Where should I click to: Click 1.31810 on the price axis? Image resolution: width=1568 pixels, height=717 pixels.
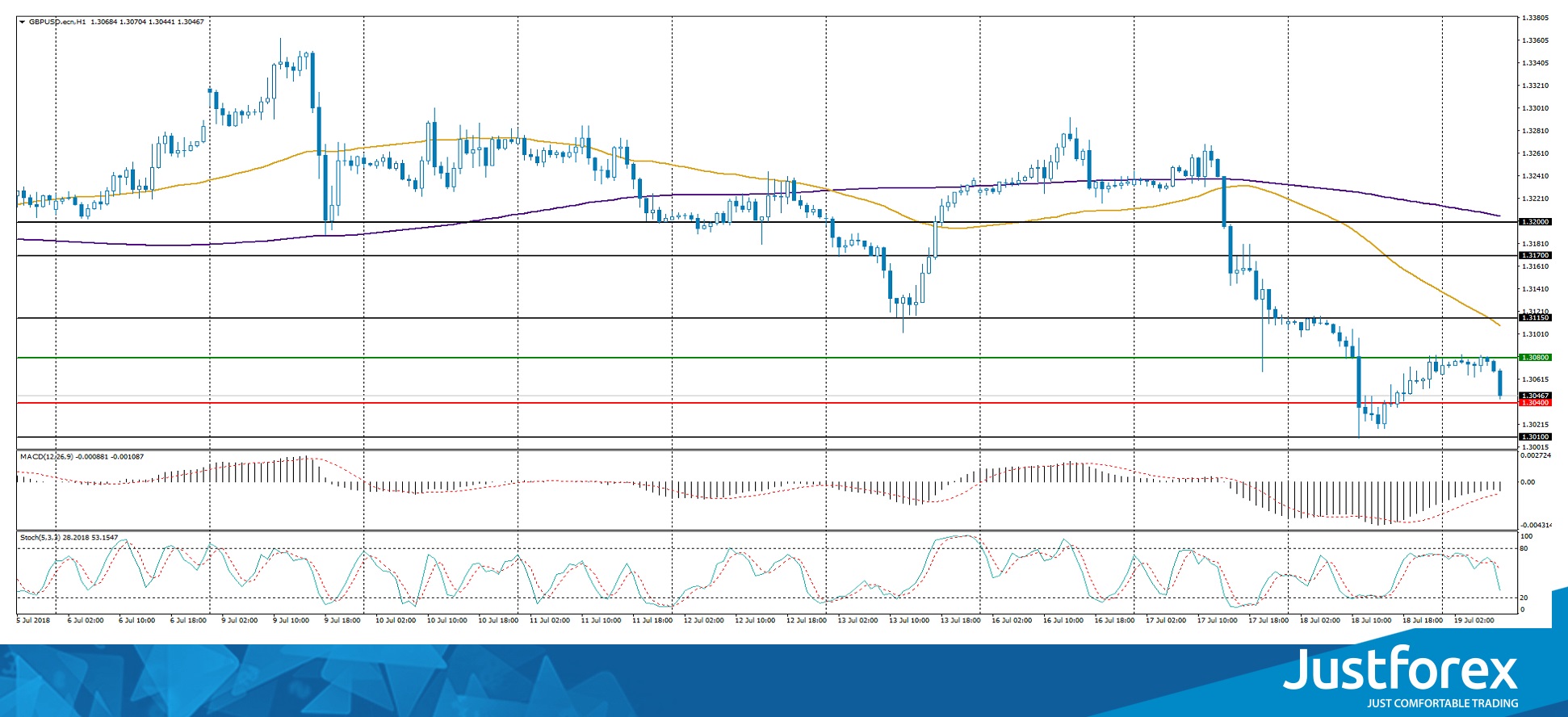(x=1535, y=244)
